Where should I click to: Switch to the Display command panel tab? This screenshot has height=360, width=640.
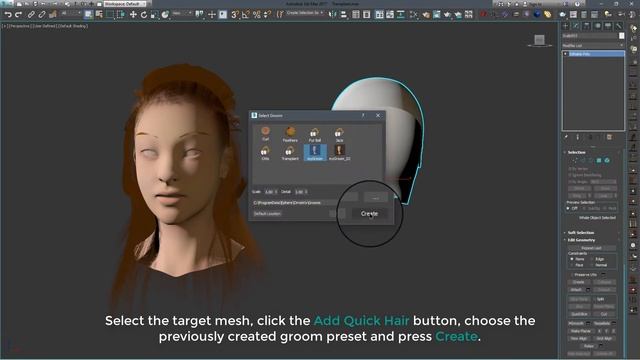tap(608, 26)
